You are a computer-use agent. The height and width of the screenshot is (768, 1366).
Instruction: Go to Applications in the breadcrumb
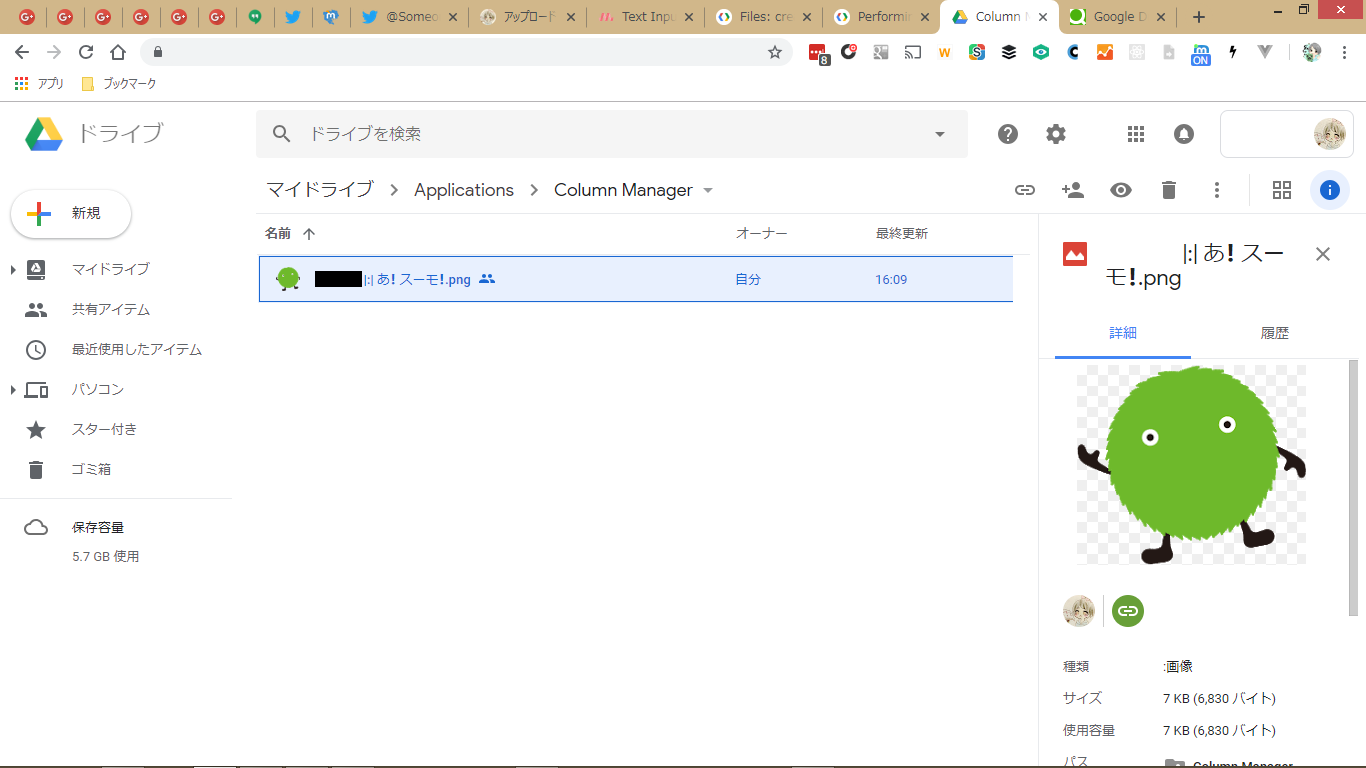(464, 190)
